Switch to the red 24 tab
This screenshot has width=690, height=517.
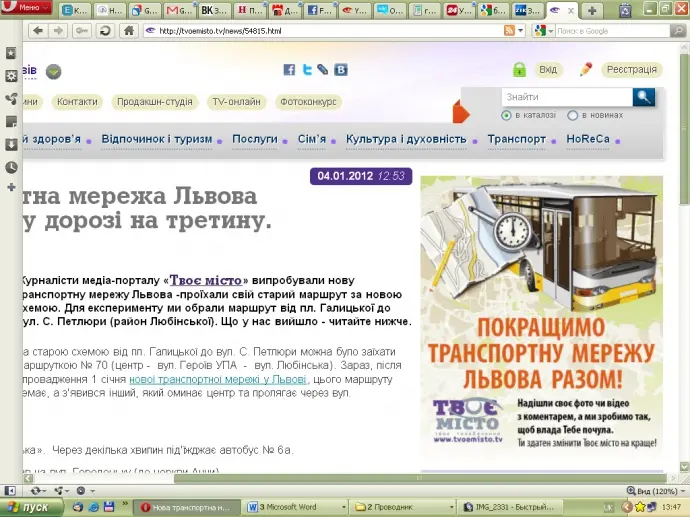point(459,10)
